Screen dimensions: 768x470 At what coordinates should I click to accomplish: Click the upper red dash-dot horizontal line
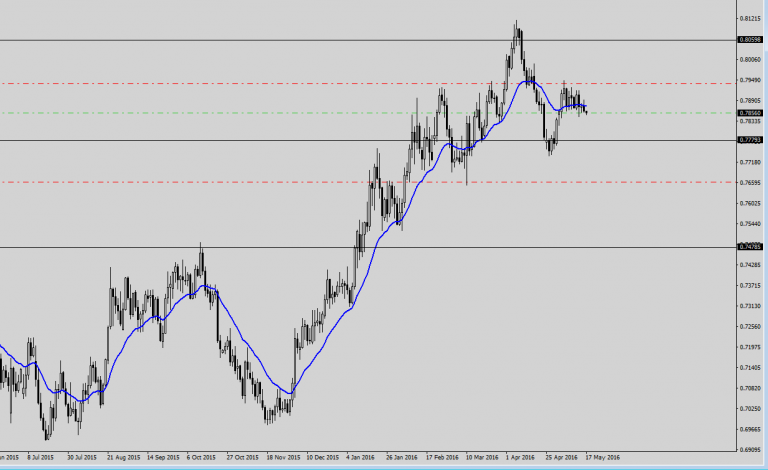pyautogui.click(x=300, y=83)
